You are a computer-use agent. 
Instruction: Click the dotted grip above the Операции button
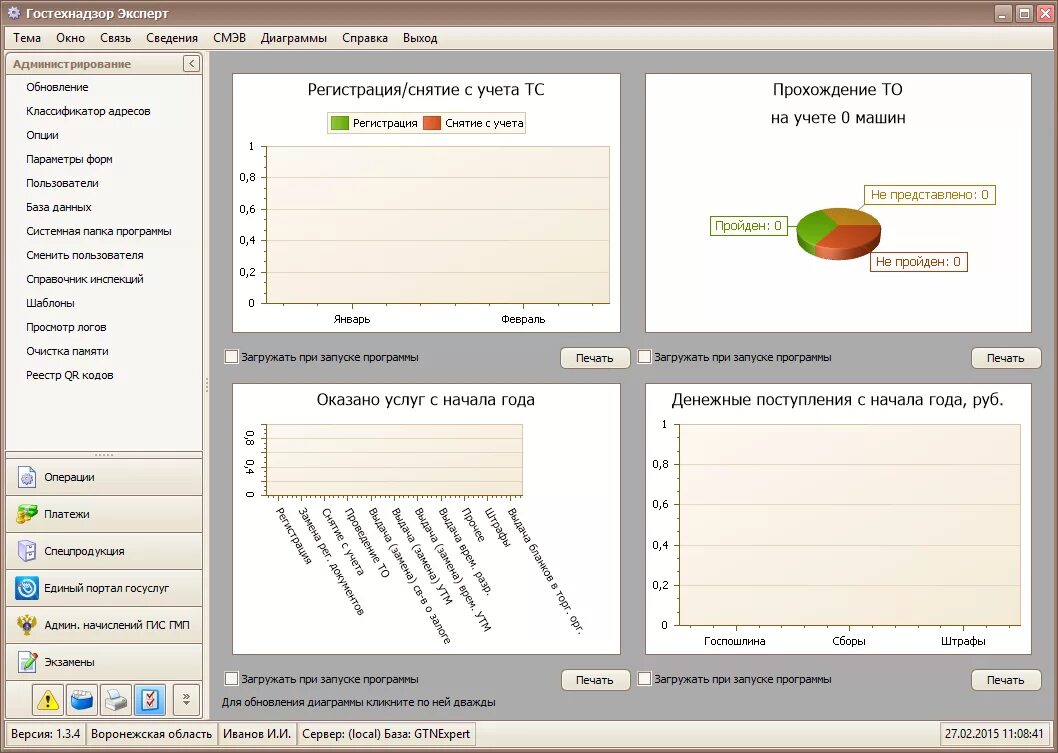(x=104, y=455)
